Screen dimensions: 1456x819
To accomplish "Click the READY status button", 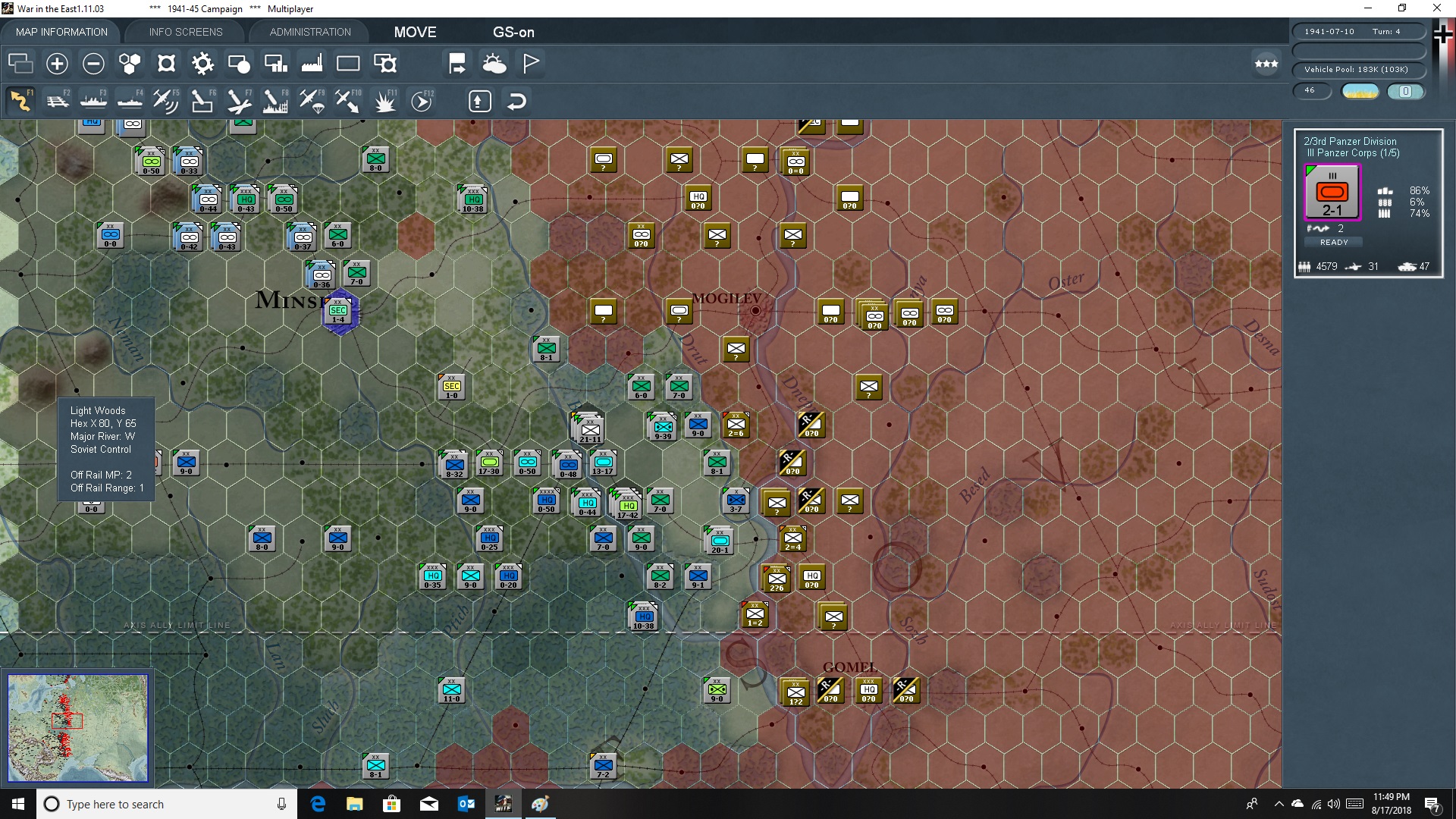I will [1334, 242].
